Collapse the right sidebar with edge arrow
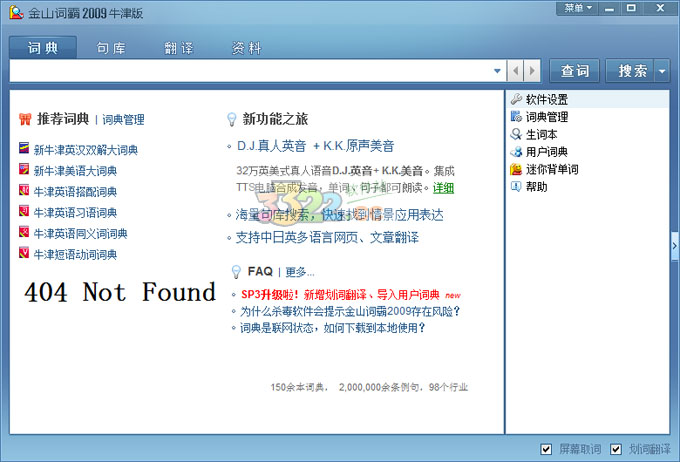 pos(674,246)
